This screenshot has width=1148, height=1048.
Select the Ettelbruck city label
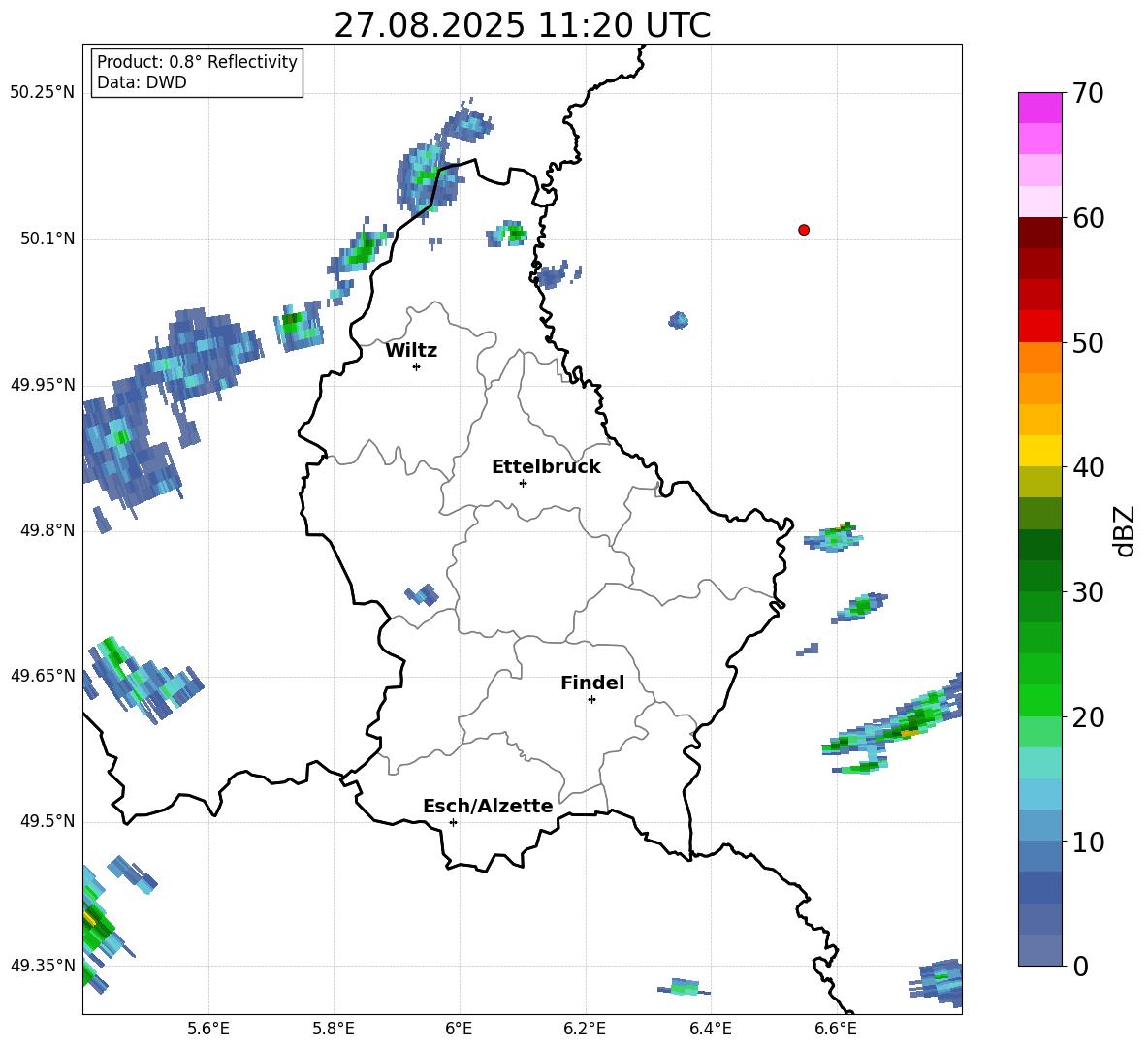pyautogui.click(x=546, y=467)
